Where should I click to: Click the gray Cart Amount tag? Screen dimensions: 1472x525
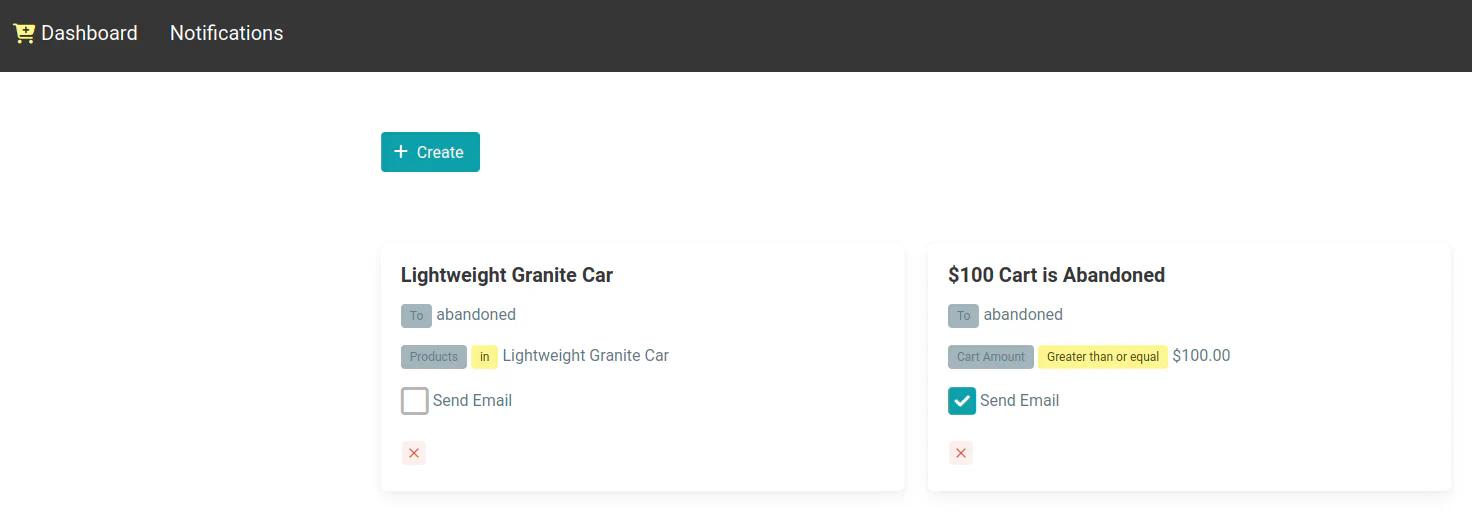click(990, 357)
